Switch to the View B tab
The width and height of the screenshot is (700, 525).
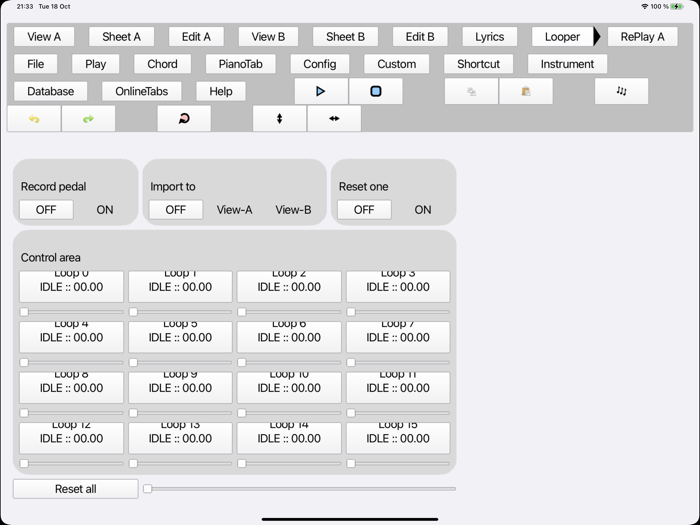268,37
